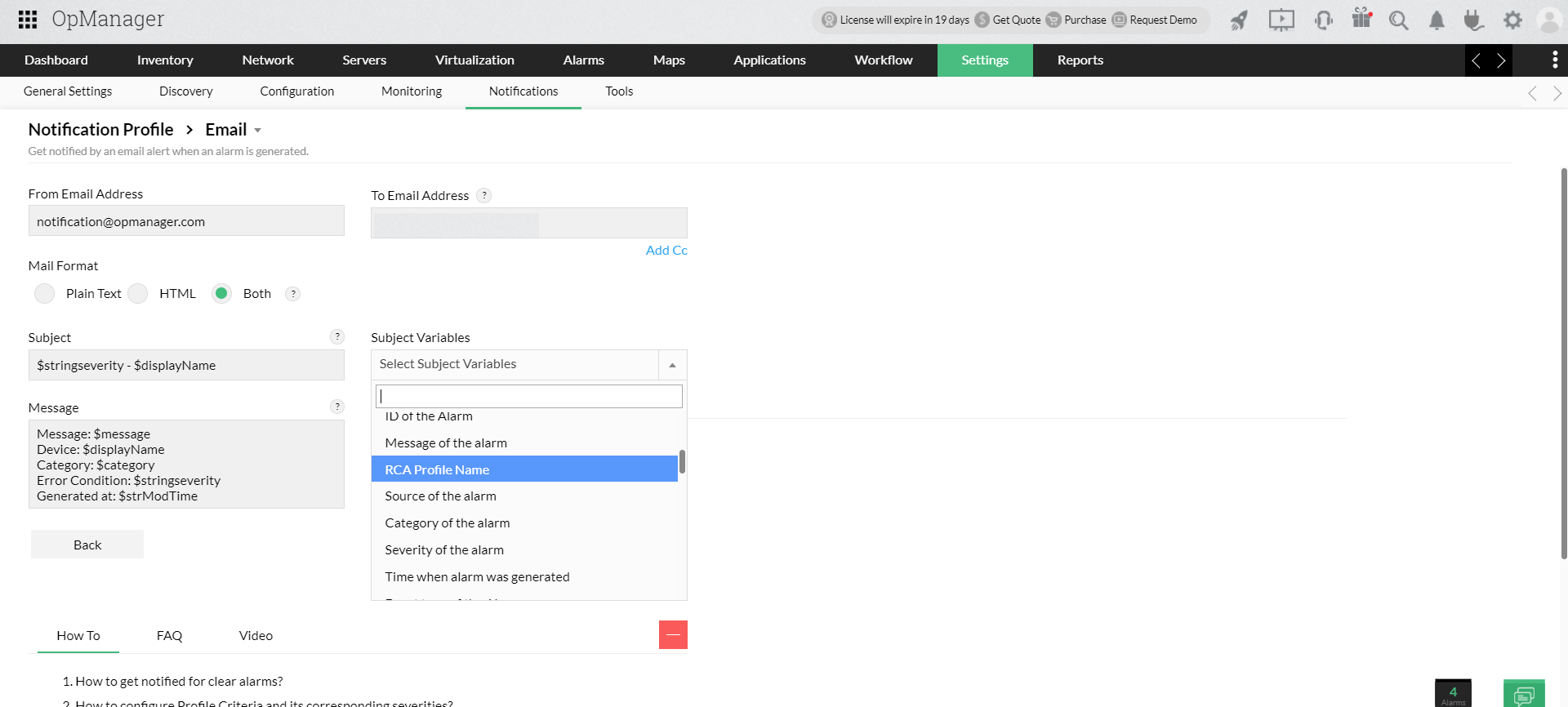Open help for To Email Address

click(484, 195)
